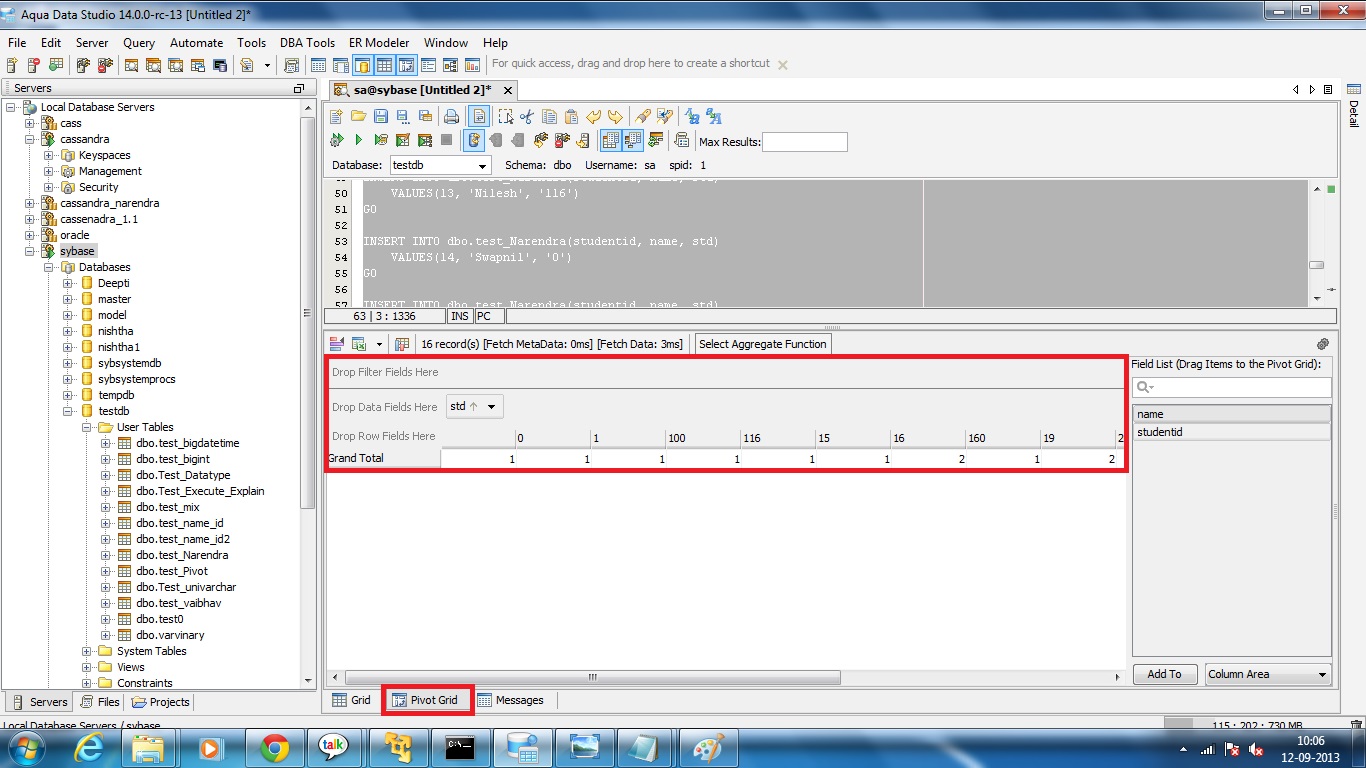Collapse the cassandra server node
1366x768 pixels.
pos(30,139)
